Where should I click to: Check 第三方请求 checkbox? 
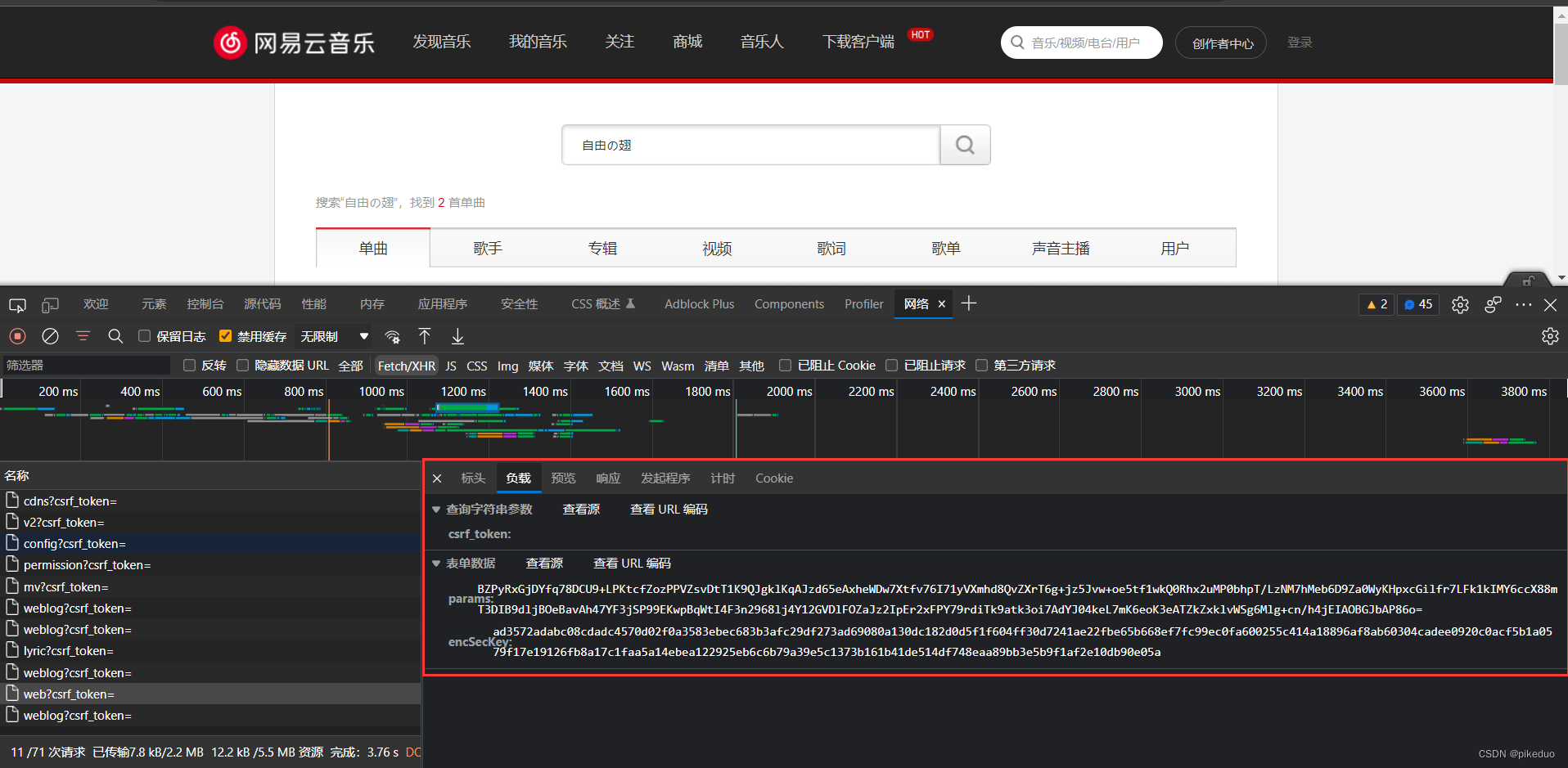(981, 366)
